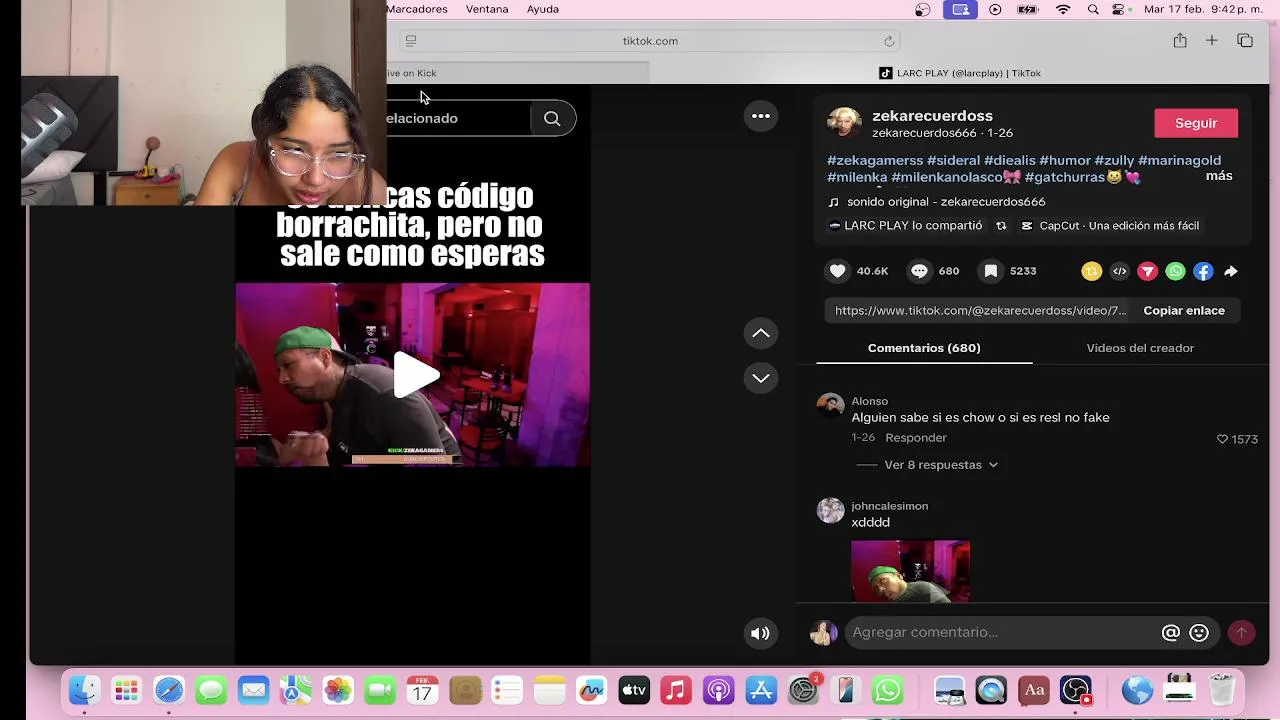Open Calendar from the Dock

point(422,690)
